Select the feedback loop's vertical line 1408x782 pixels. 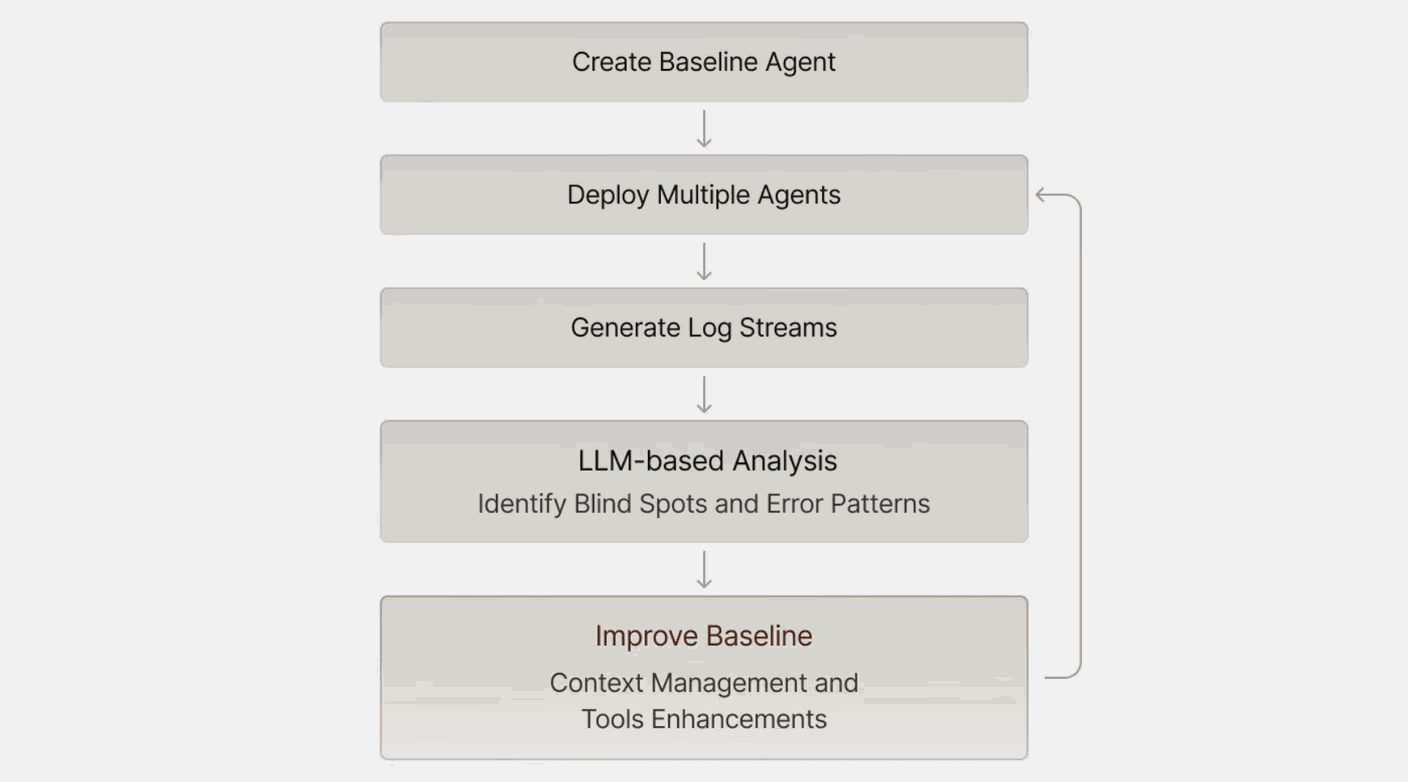click(x=1081, y=436)
